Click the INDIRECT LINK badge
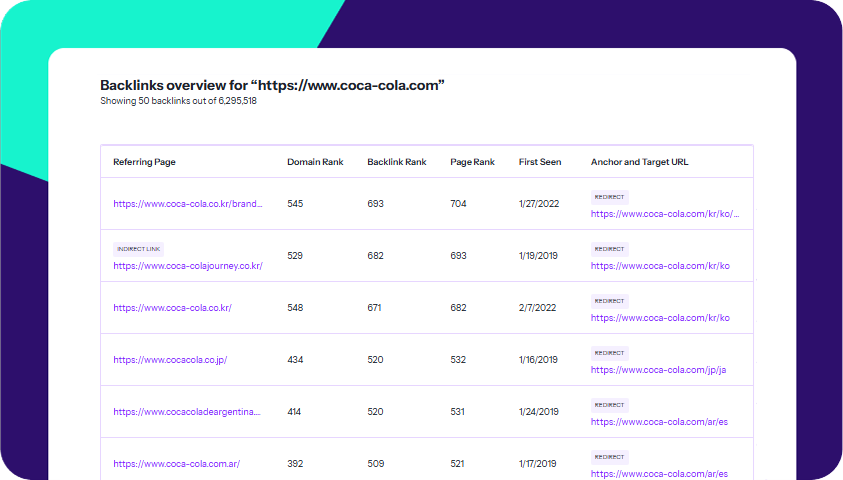 tap(138, 249)
